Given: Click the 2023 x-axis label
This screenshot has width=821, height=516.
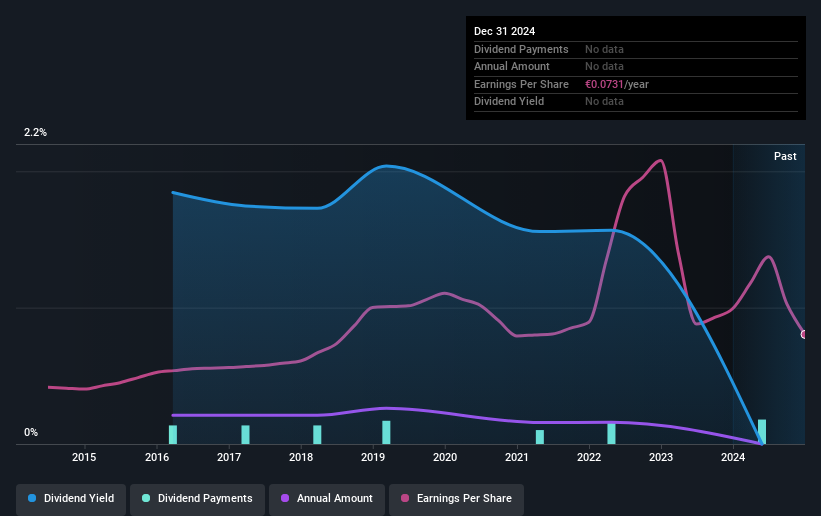Looking at the screenshot, I should 661,457.
